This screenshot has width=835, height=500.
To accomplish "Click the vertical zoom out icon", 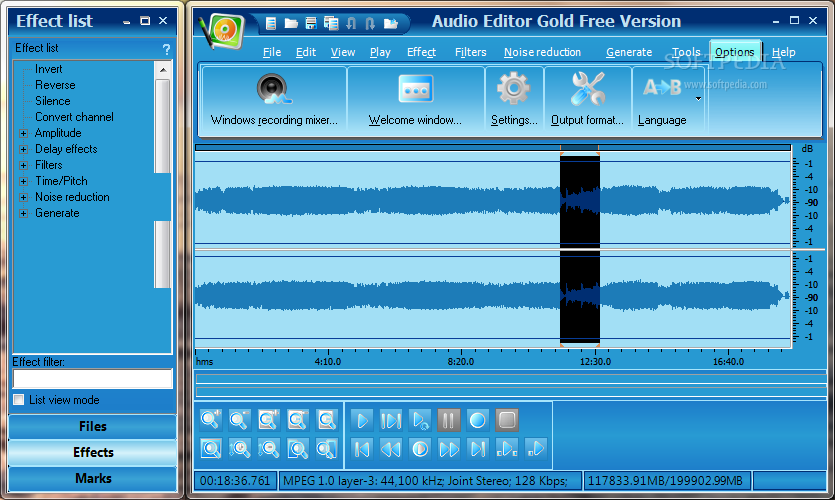I will [268, 448].
